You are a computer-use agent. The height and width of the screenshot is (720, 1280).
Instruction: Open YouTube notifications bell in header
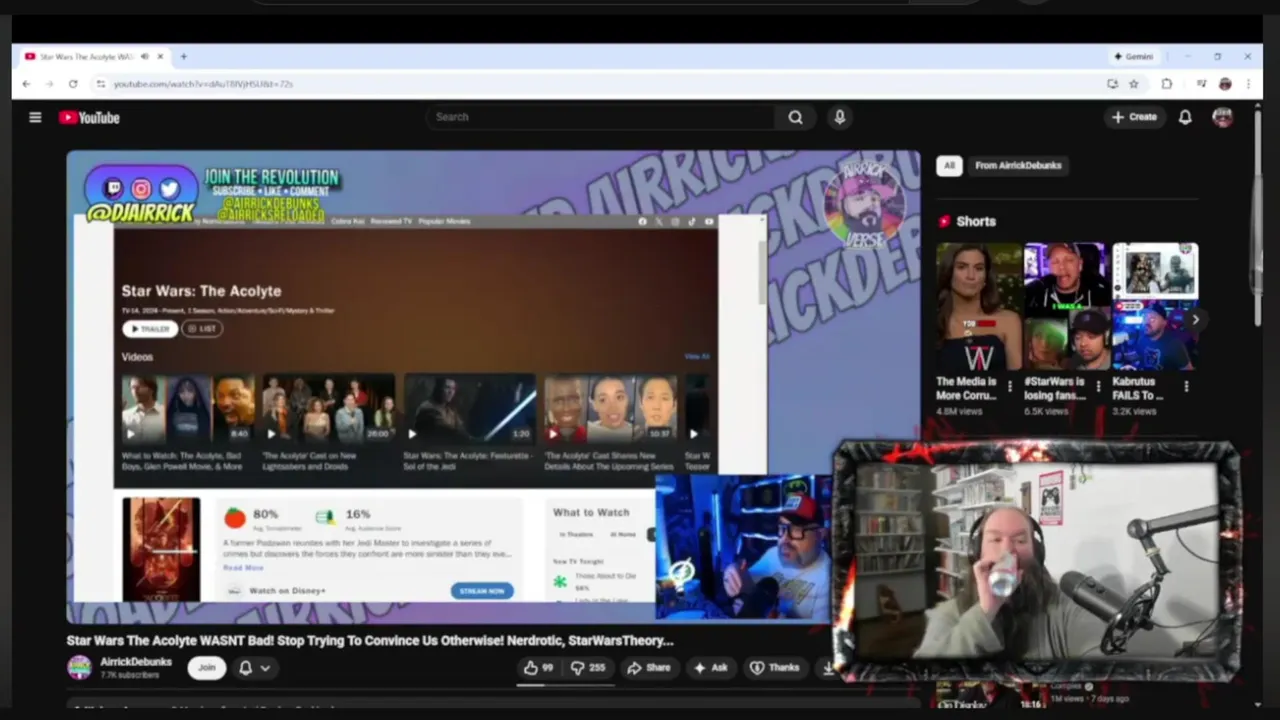1185,117
